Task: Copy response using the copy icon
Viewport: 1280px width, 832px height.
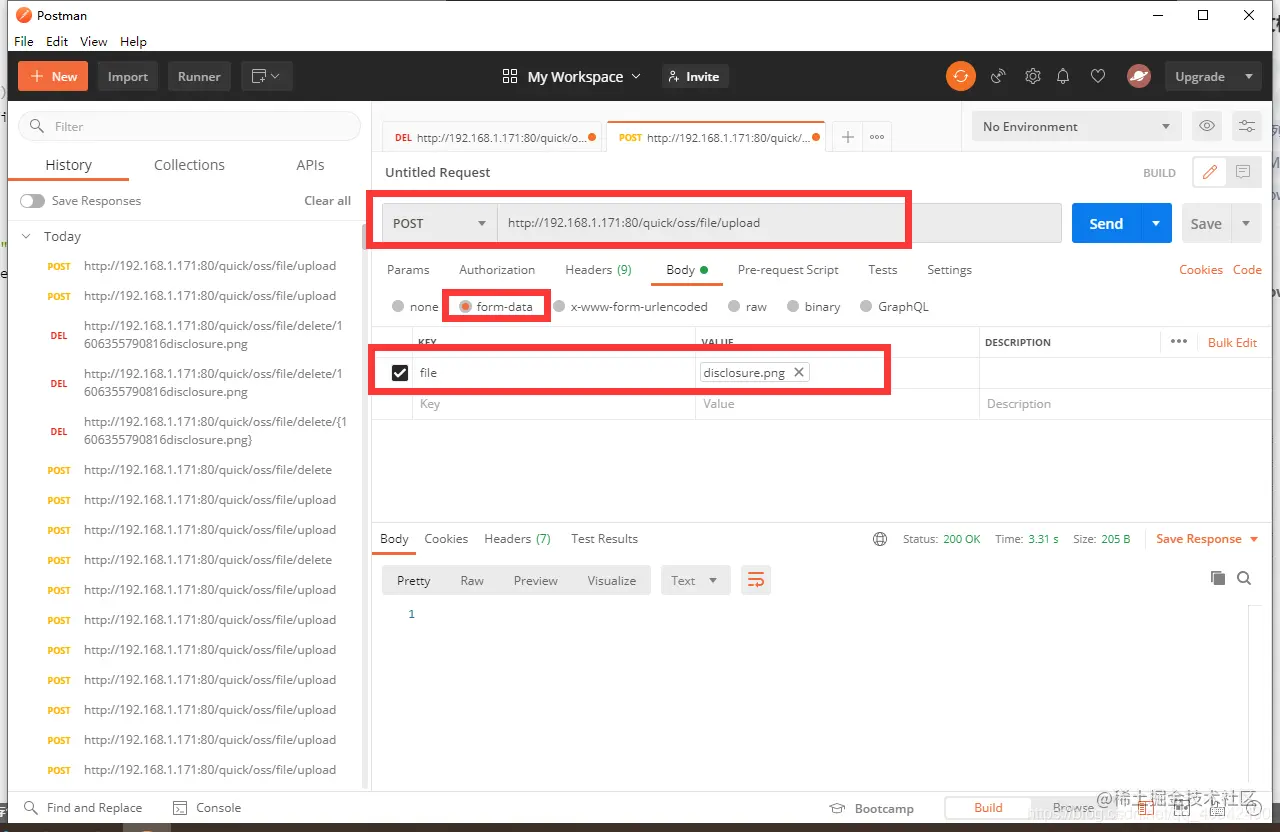Action: click(x=1217, y=578)
